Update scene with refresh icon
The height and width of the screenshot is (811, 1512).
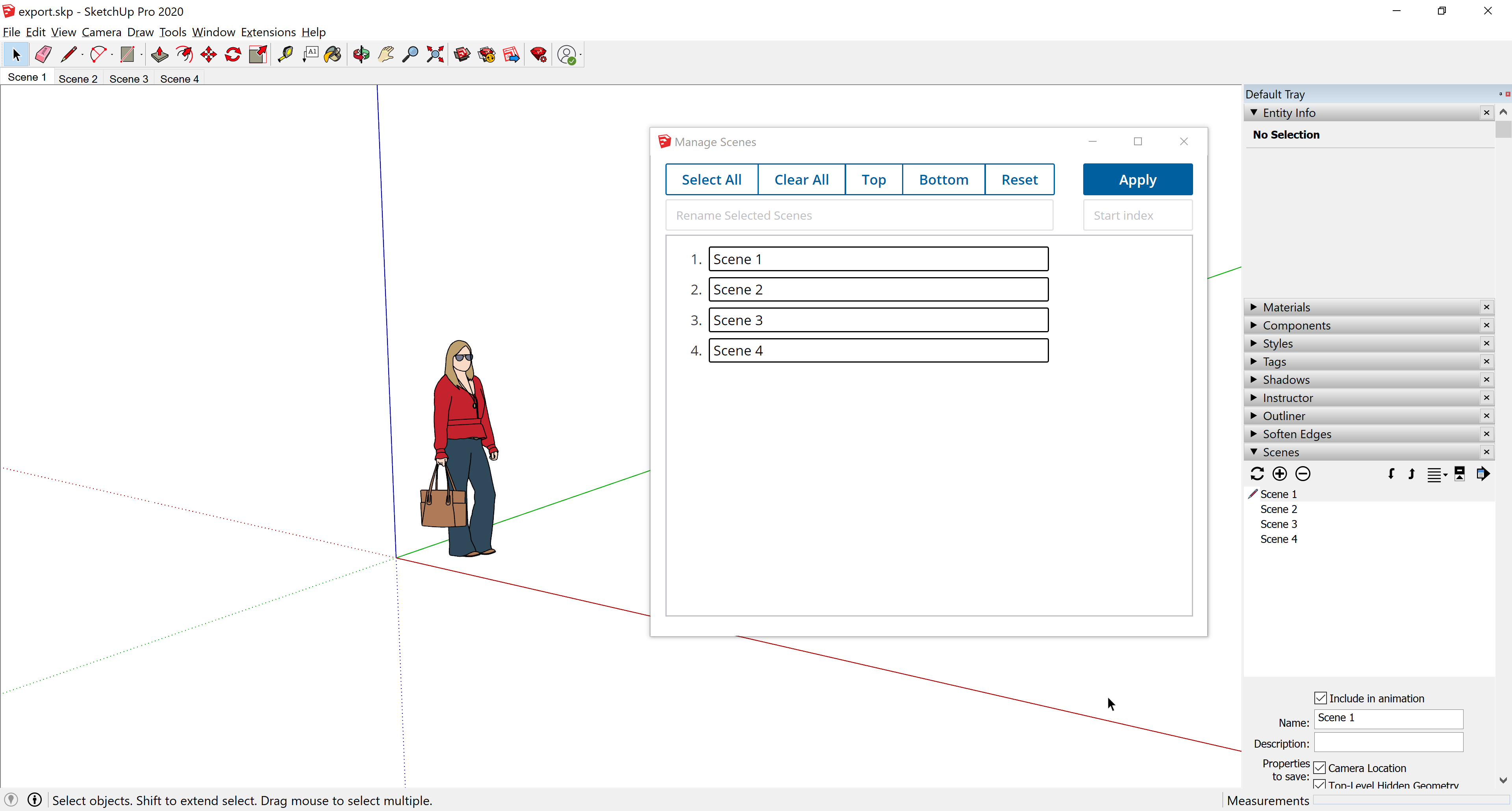coord(1257,474)
